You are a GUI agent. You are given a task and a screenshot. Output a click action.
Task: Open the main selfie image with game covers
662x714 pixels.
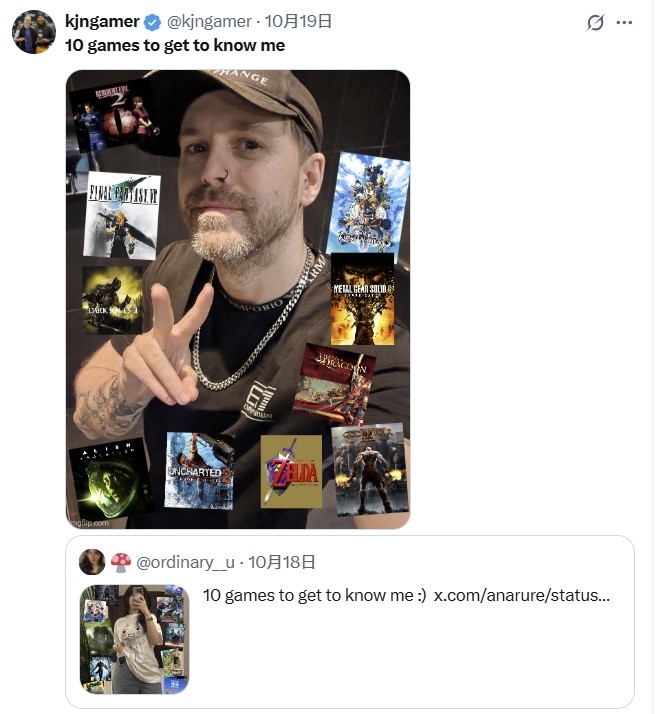pos(238,299)
